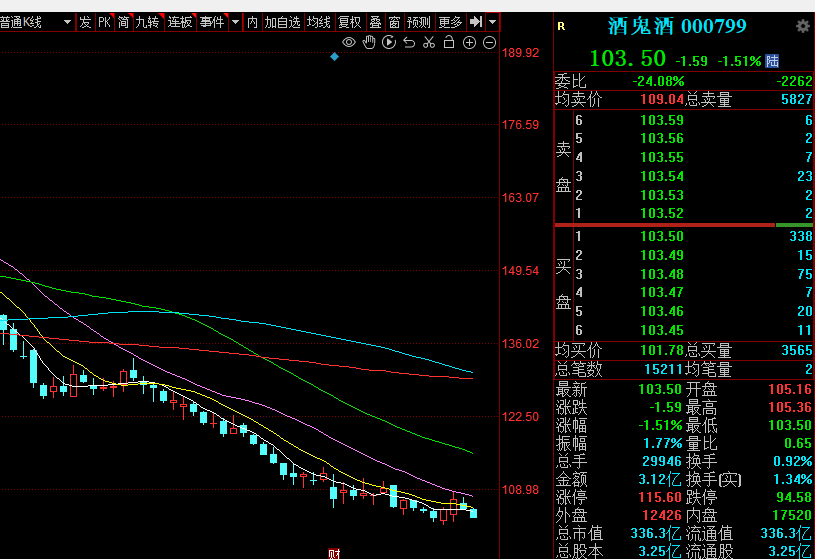
Task: Click the 开盘 value 105.16
Action: [x=790, y=389]
